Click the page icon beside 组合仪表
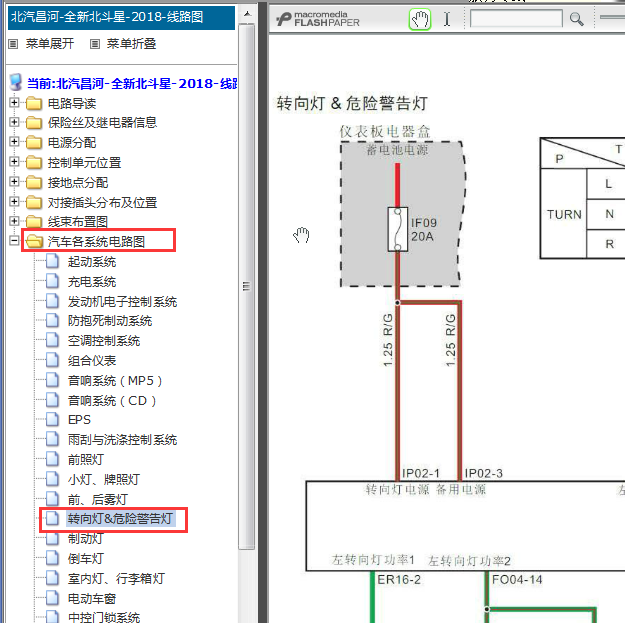The height and width of the screenshot is (623, 625). point(52,360)
